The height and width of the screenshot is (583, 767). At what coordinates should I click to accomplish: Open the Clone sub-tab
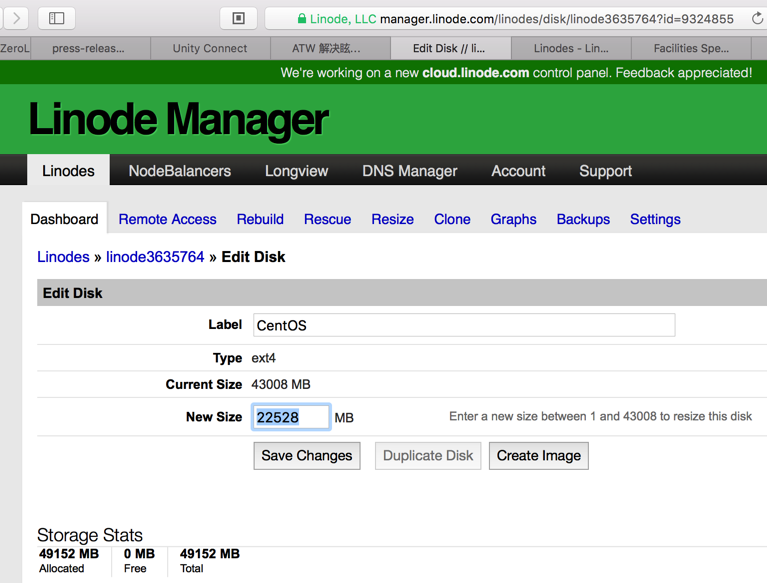coord(452,219)
